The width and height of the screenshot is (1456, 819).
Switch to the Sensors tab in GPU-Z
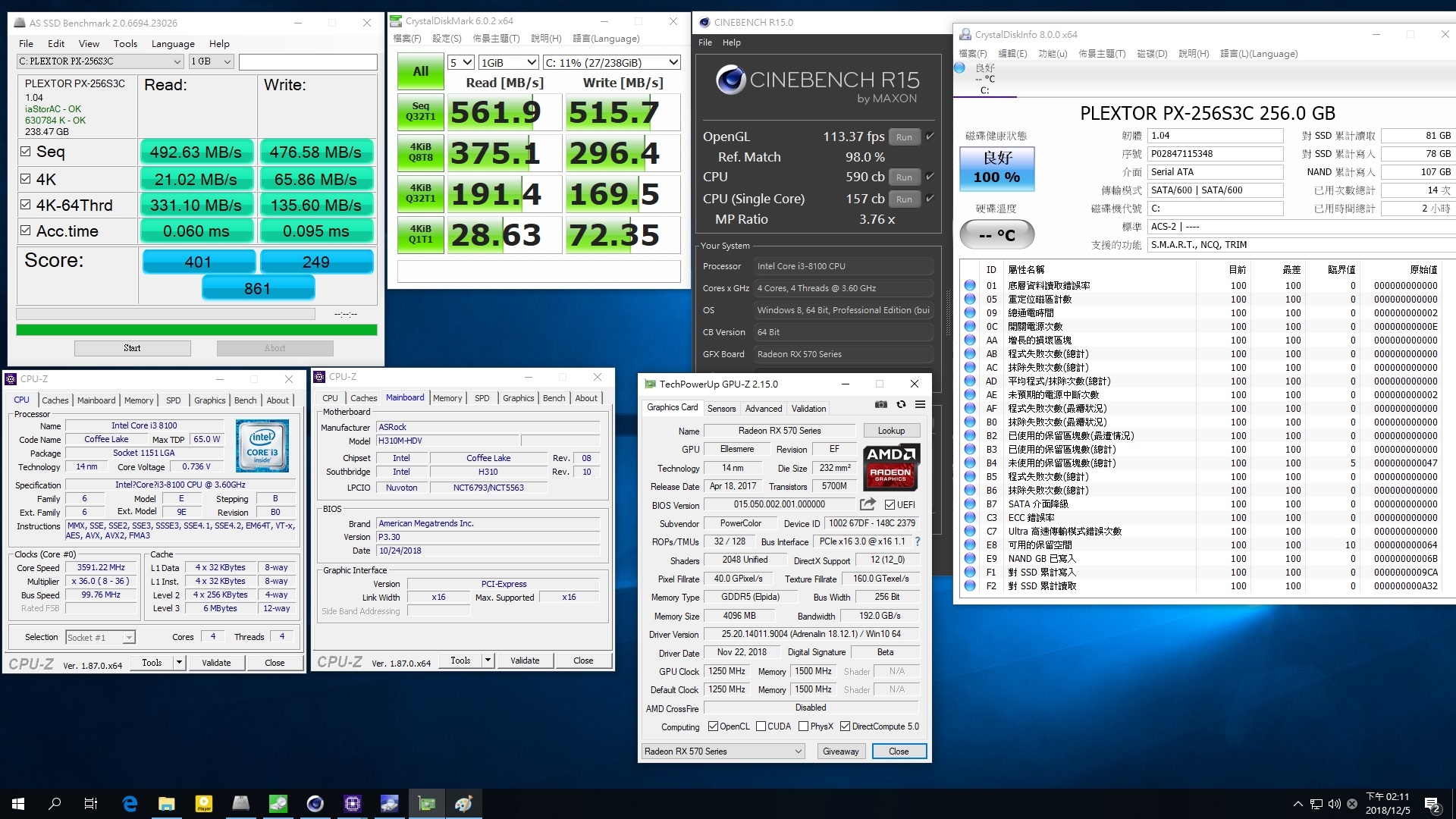pos(721,408)
